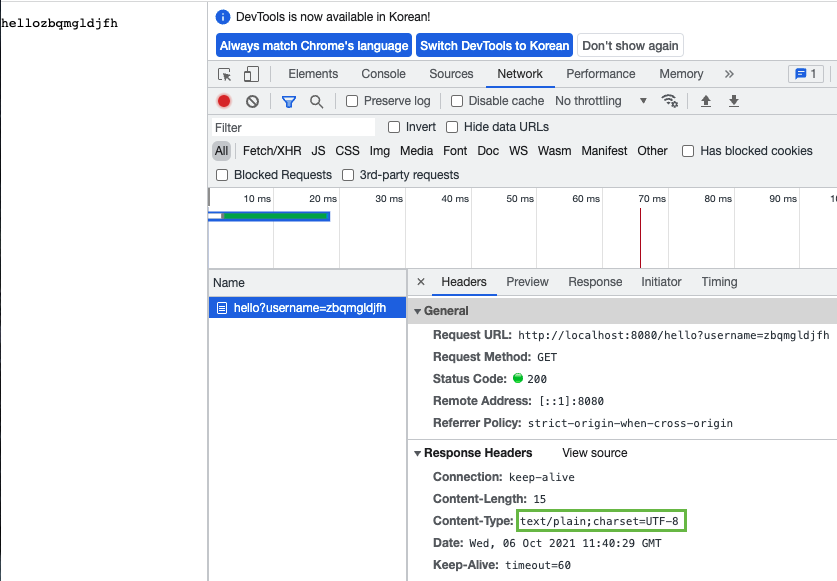Toggle the device toolbar icon
The height and width of the screenshot is (581, 837).
tap(251, 74)
